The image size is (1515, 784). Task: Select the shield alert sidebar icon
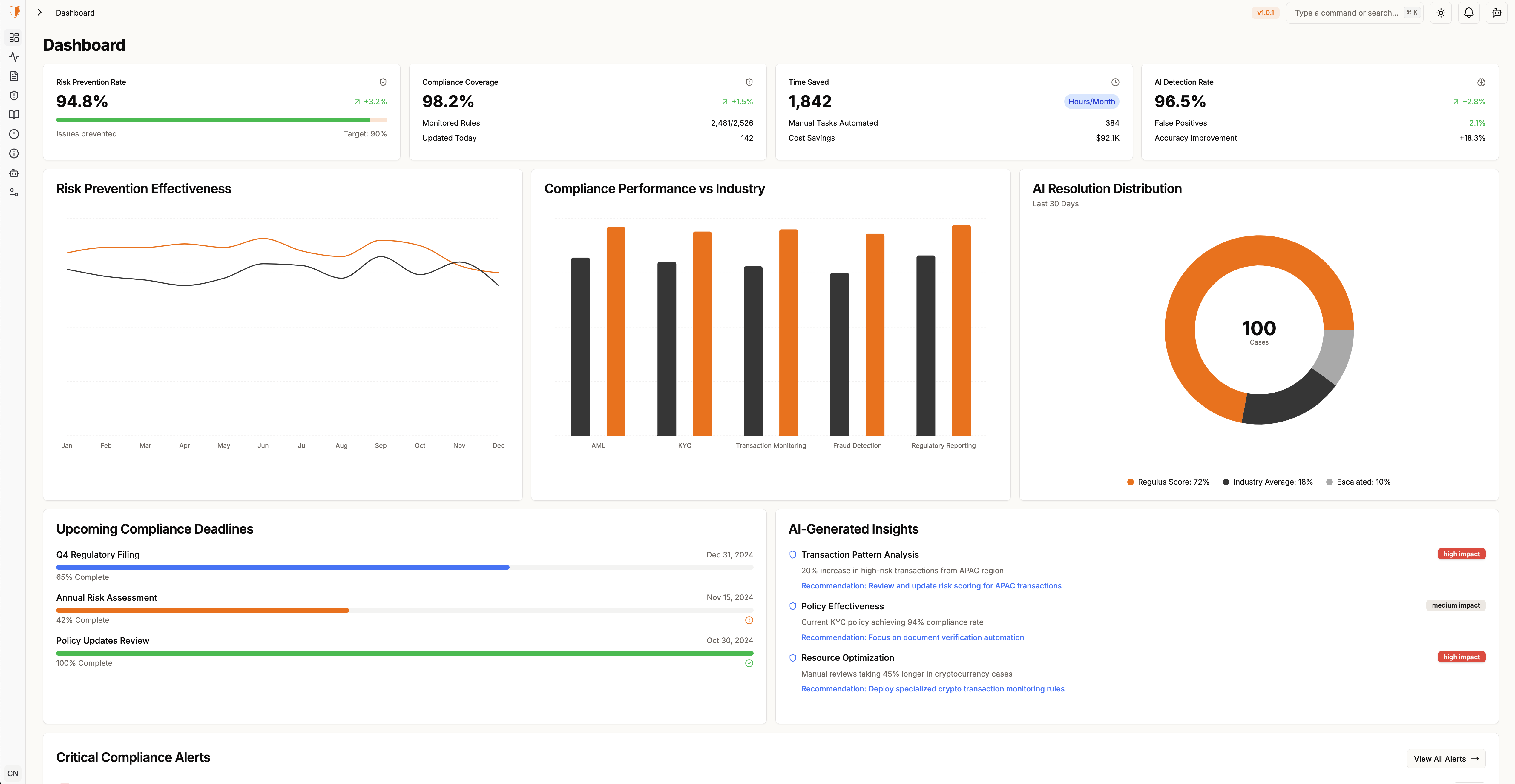(13, 95)
